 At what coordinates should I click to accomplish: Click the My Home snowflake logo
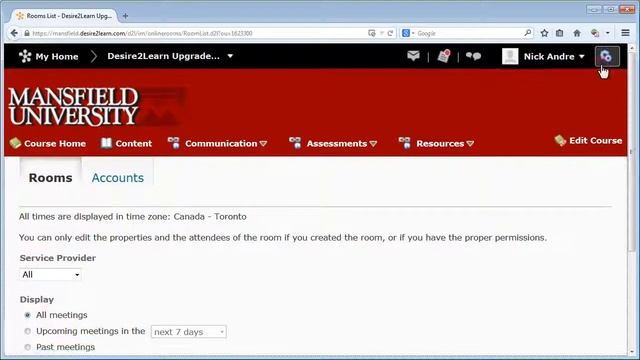click(25, 56)
